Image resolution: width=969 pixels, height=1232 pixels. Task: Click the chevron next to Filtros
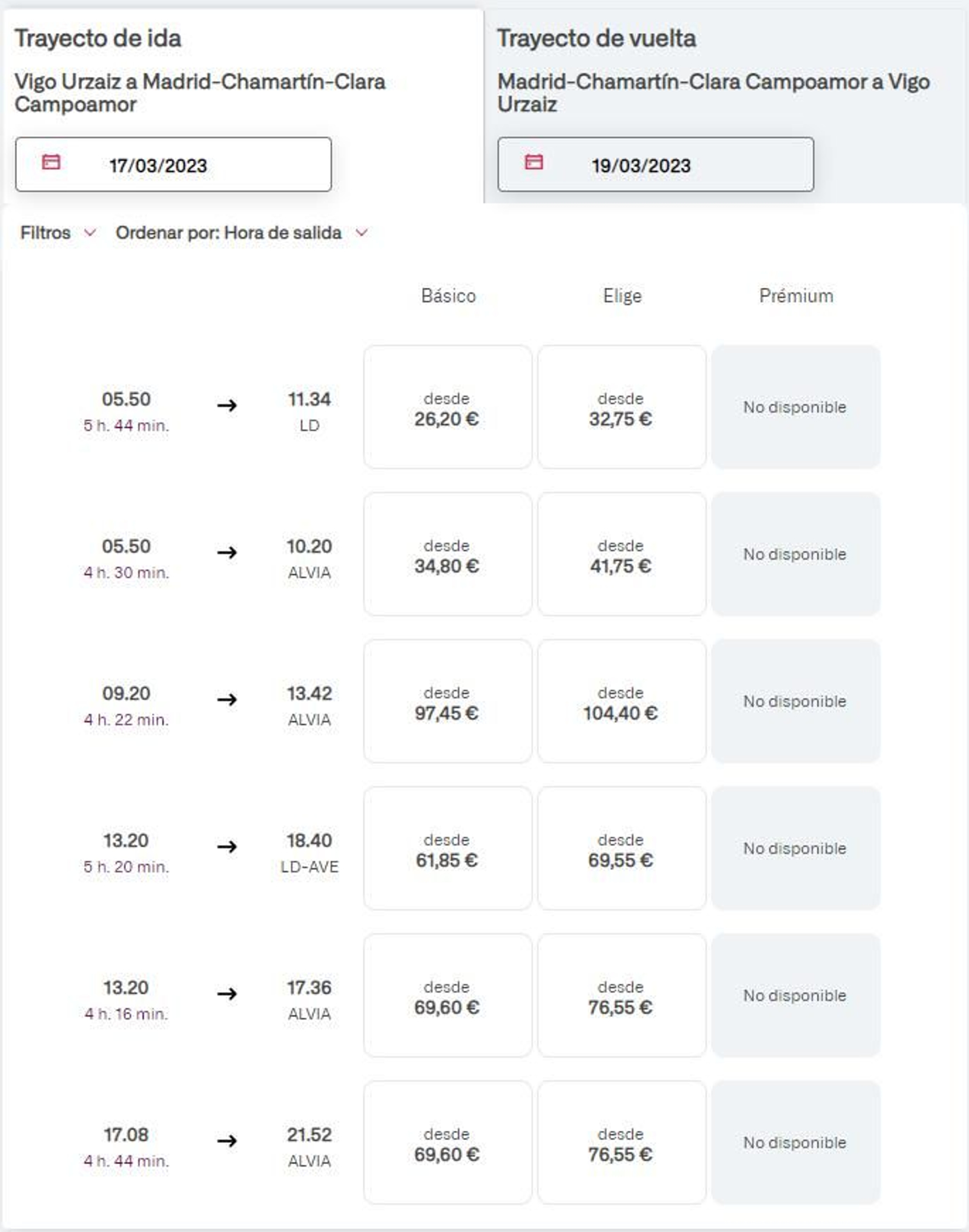pos(90,233)
